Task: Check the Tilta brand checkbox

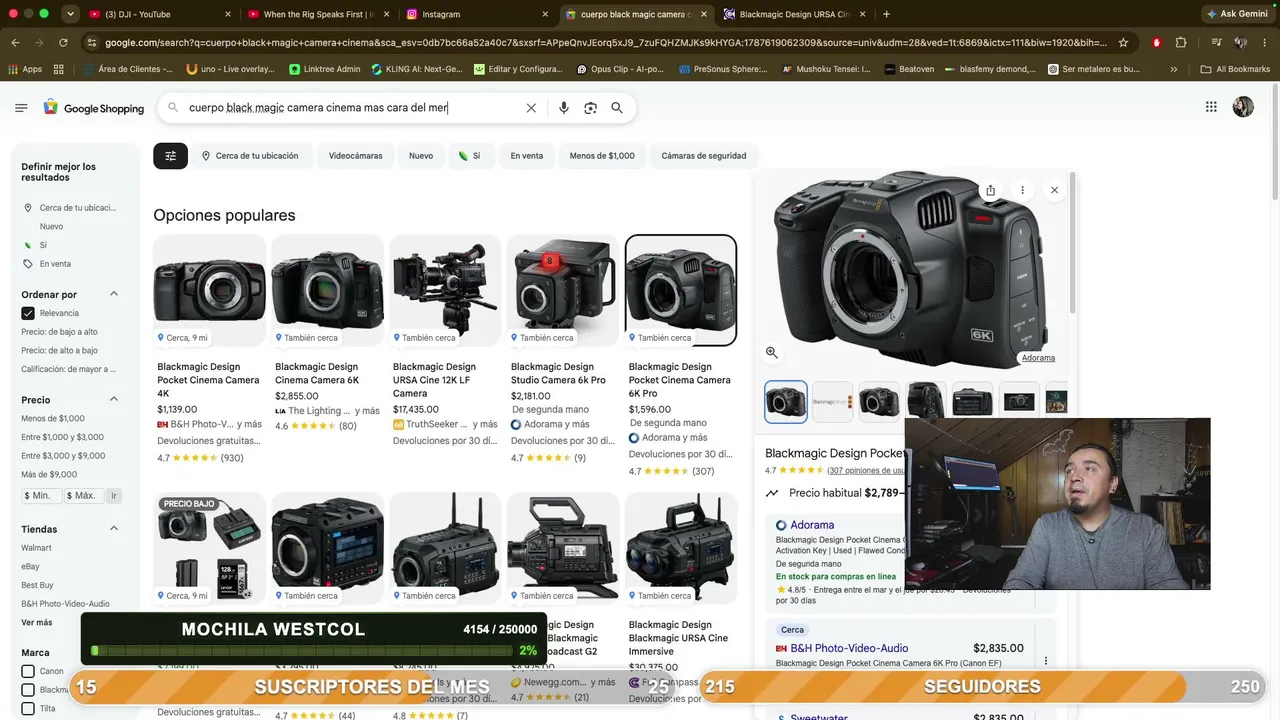Action: pos(28,709)
